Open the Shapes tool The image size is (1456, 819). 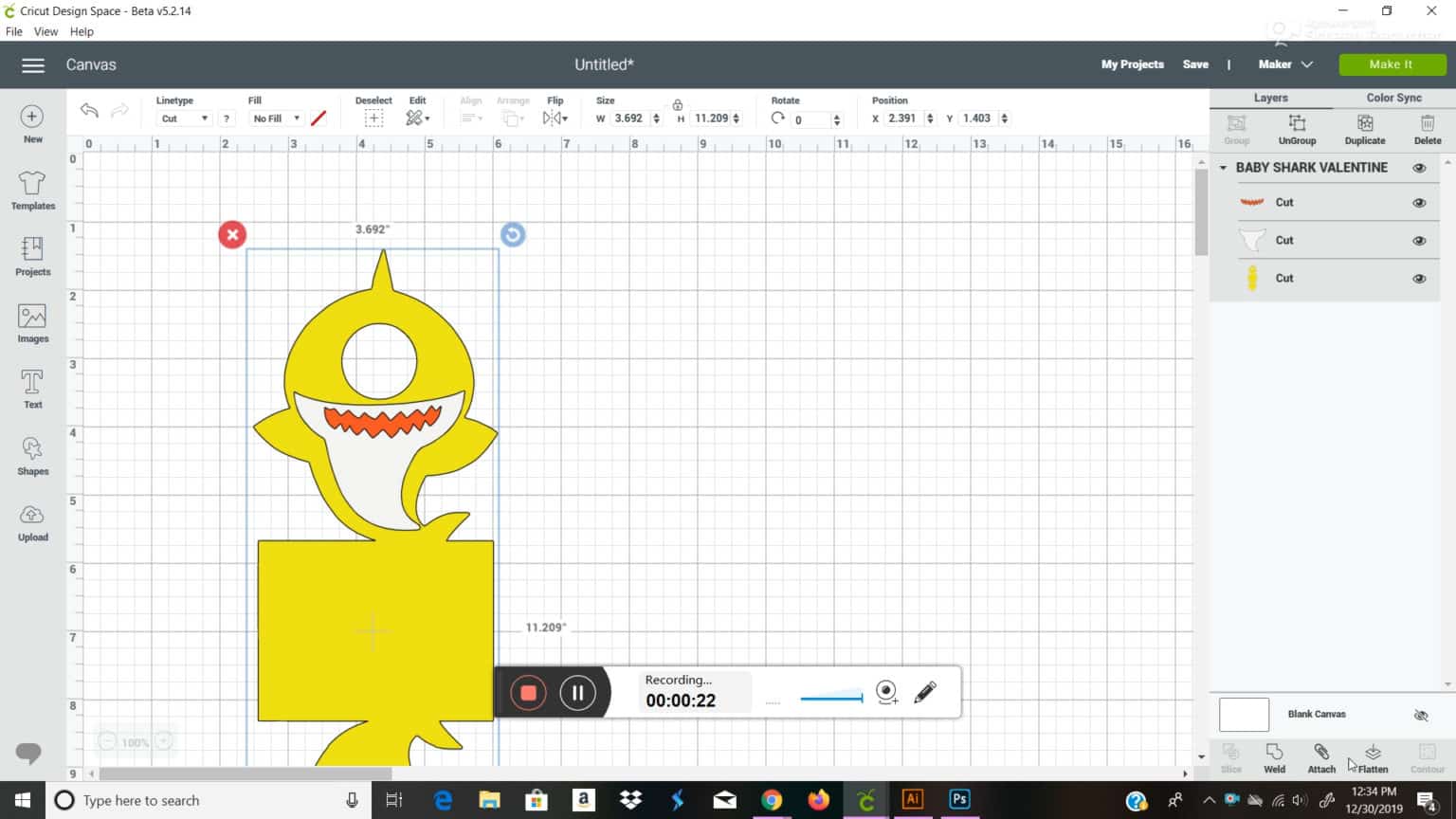[32, 456]
